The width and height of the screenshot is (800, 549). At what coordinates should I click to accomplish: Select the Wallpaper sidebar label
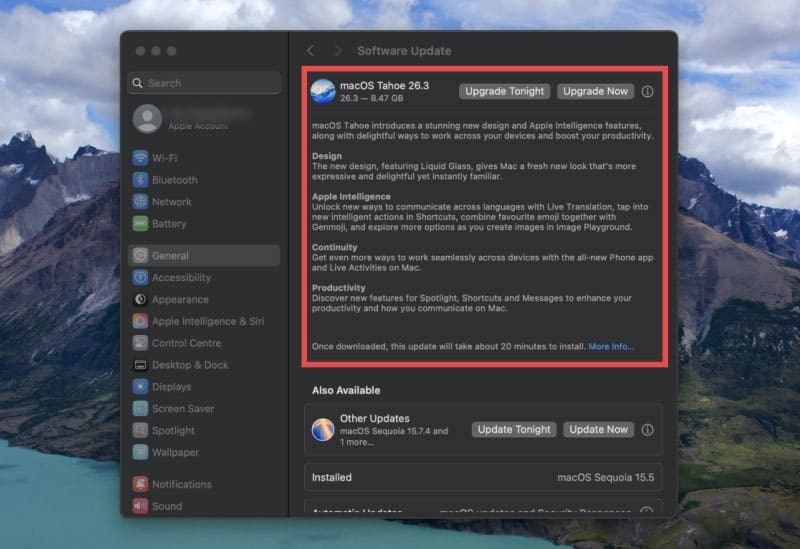(176, 453)
